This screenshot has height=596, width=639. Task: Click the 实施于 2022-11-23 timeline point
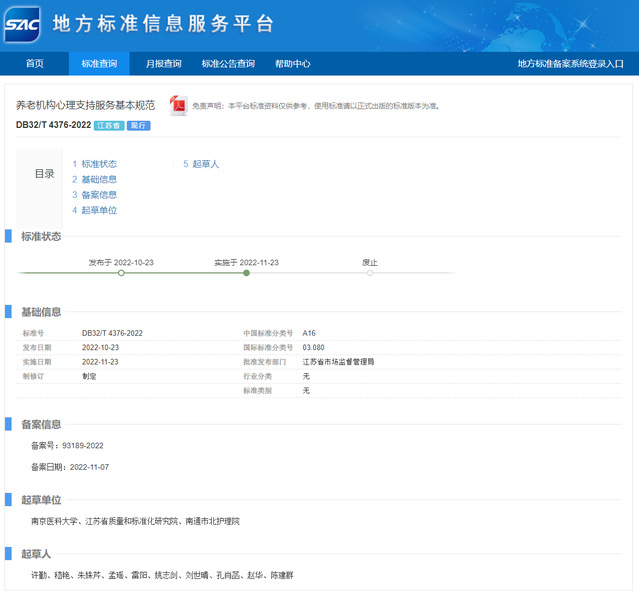tap(246, 272)
